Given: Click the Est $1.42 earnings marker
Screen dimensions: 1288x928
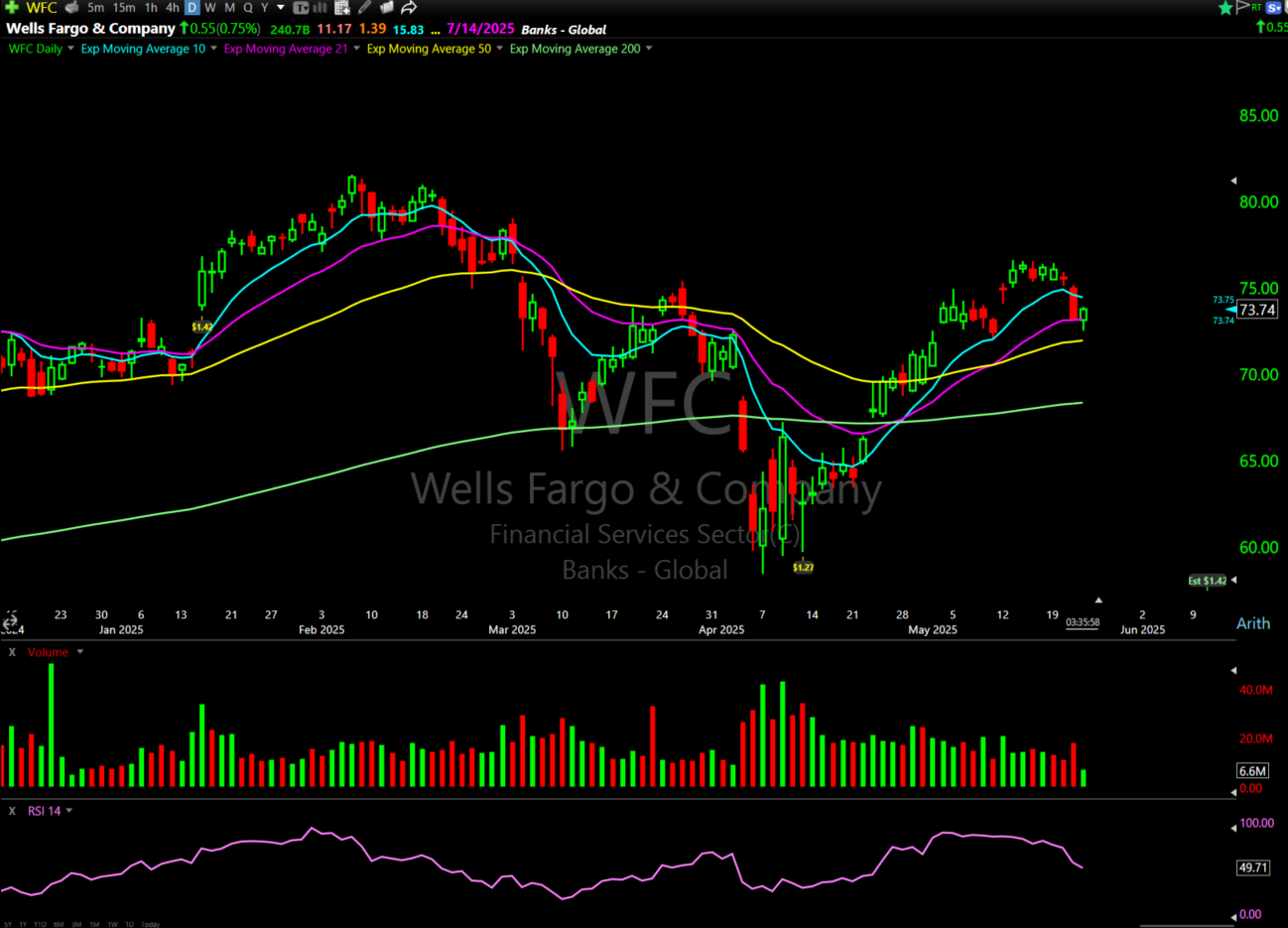Looking at the screenshot, I should (1208, 581).
